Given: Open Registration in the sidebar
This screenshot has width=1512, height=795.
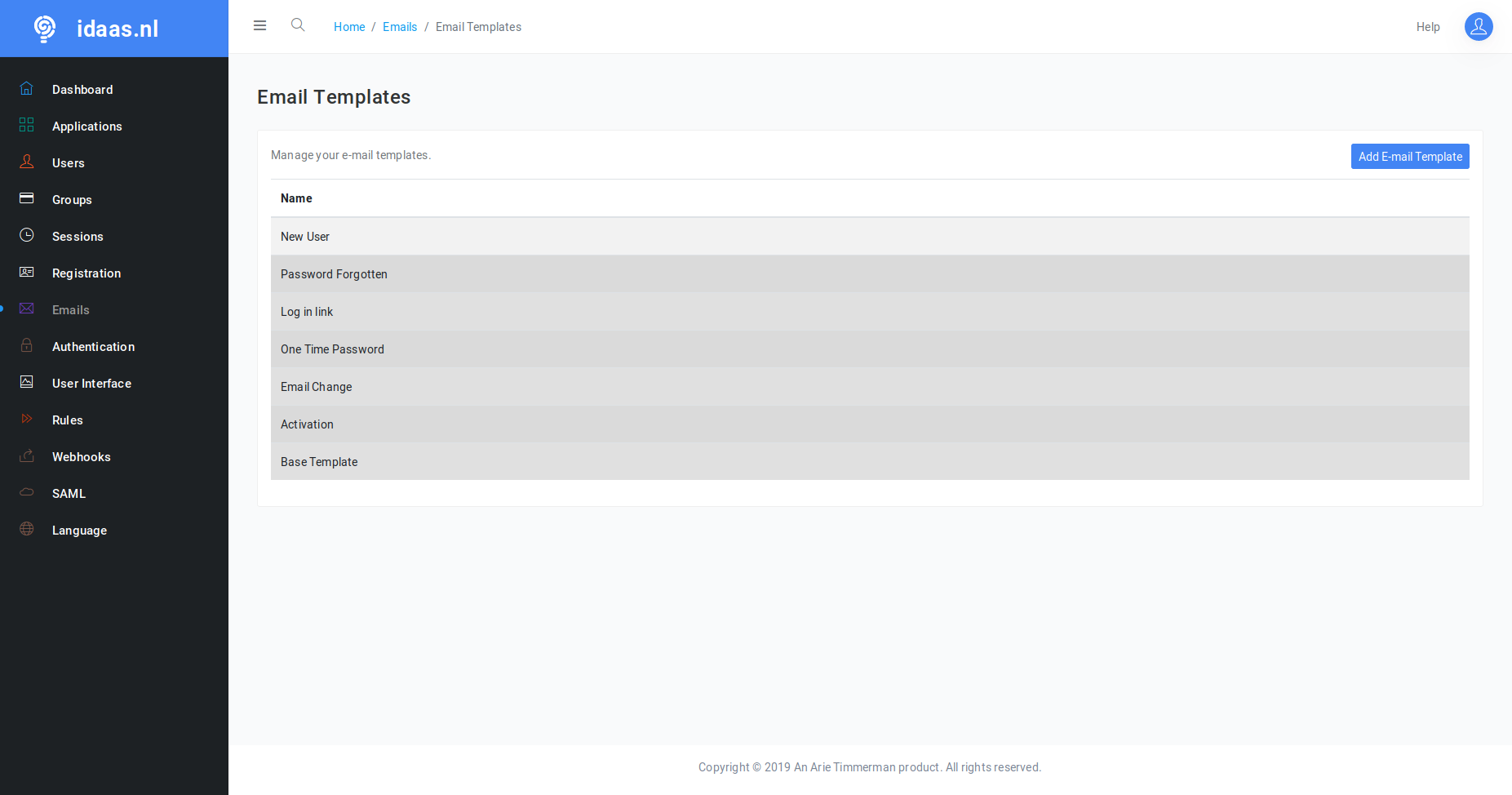Looking at the screenshot, I should pyautogui.click(x=86, y=273).
